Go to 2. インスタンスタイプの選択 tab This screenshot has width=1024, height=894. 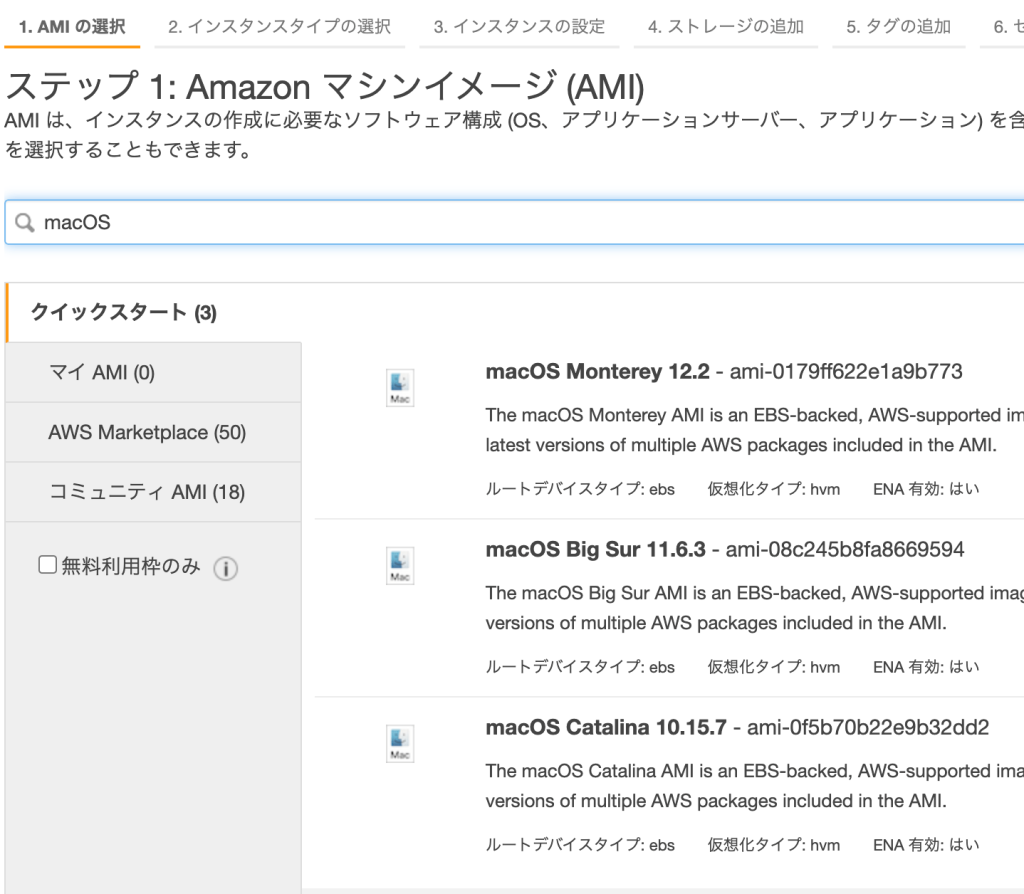click(x=280, y=27)
